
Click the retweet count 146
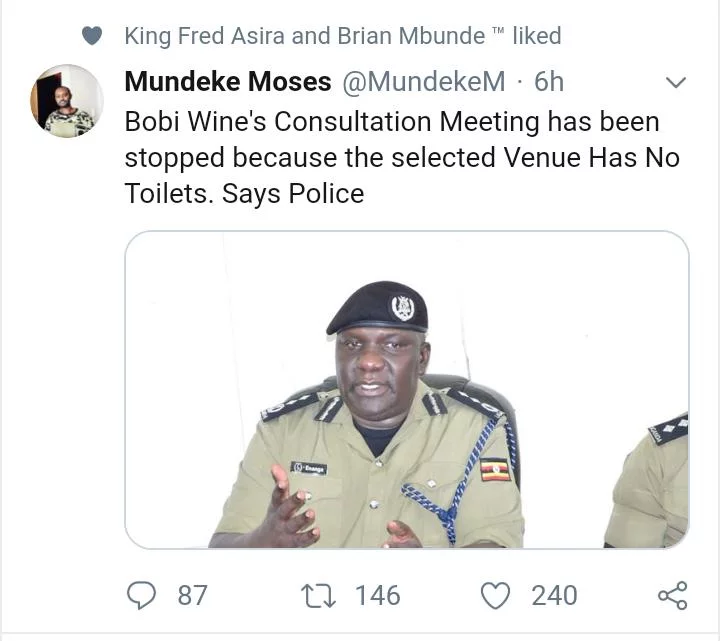click(377, 596)
